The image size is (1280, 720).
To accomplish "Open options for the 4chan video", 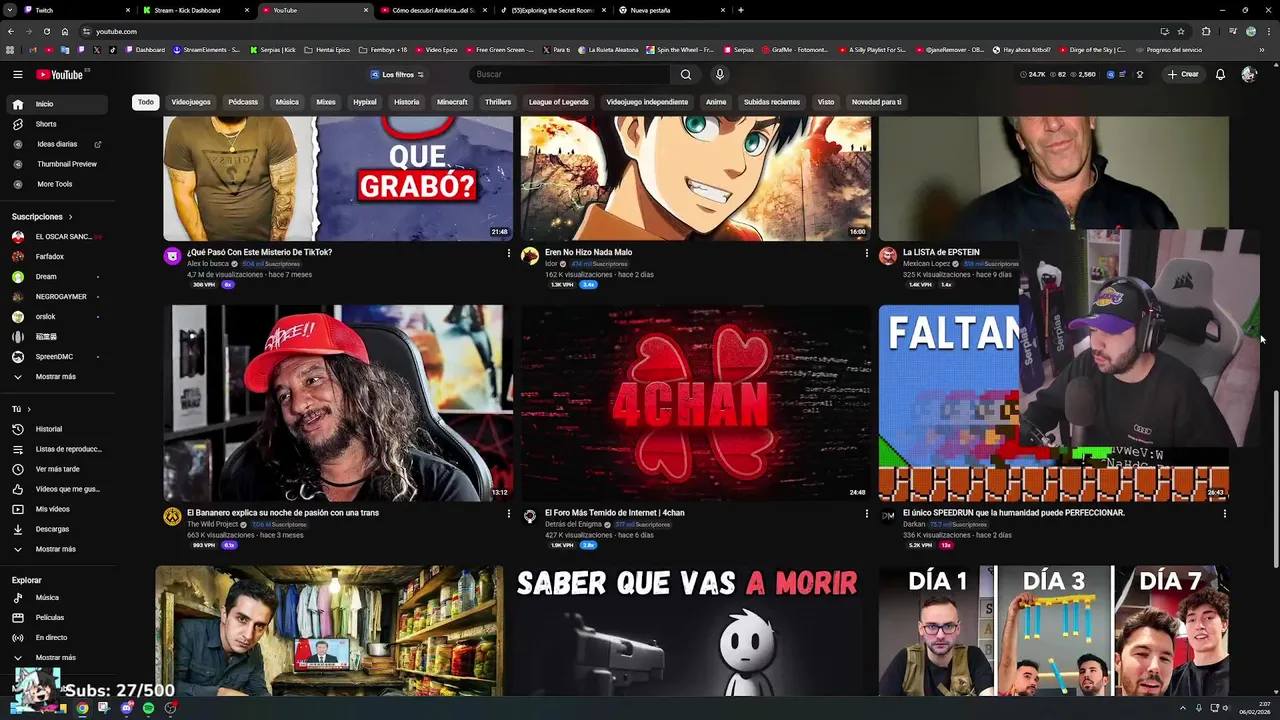I will (866, 514).
